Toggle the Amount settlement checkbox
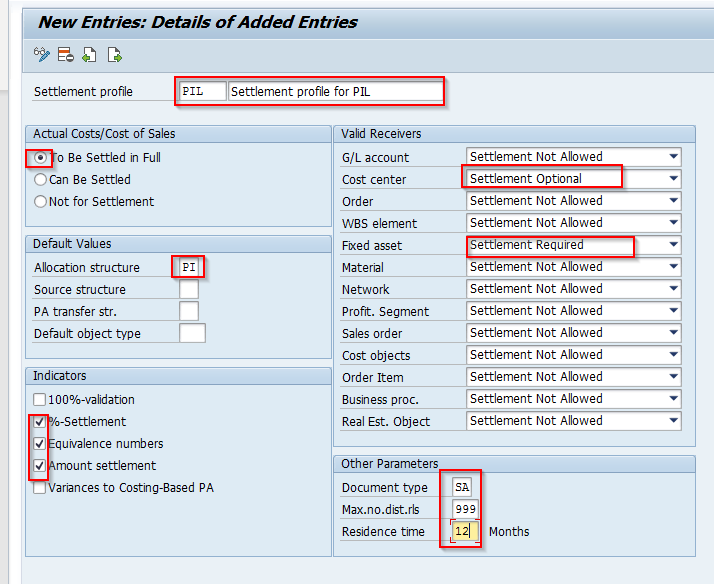The height and width of the screenshot is (584, 714). click(40, 466)
